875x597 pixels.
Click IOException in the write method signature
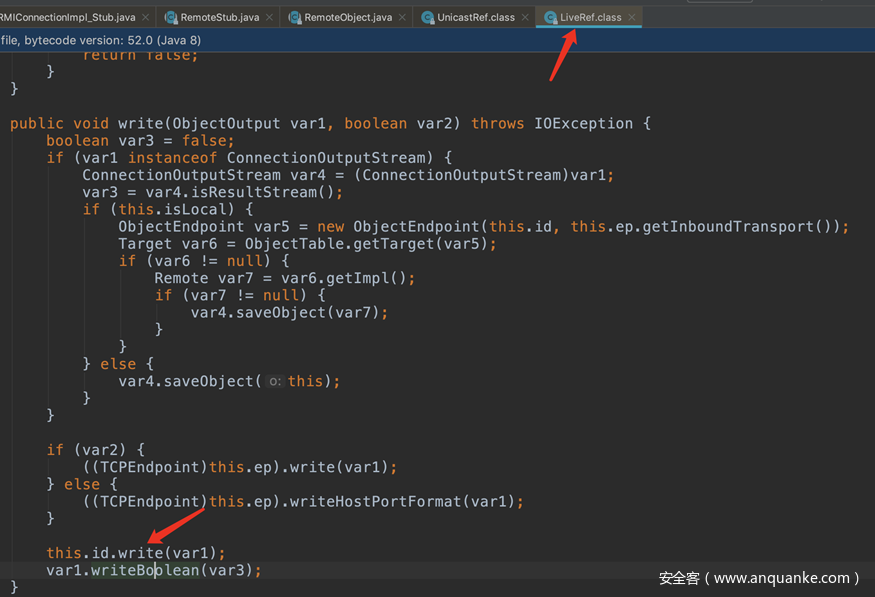click(x=584, y=124)
